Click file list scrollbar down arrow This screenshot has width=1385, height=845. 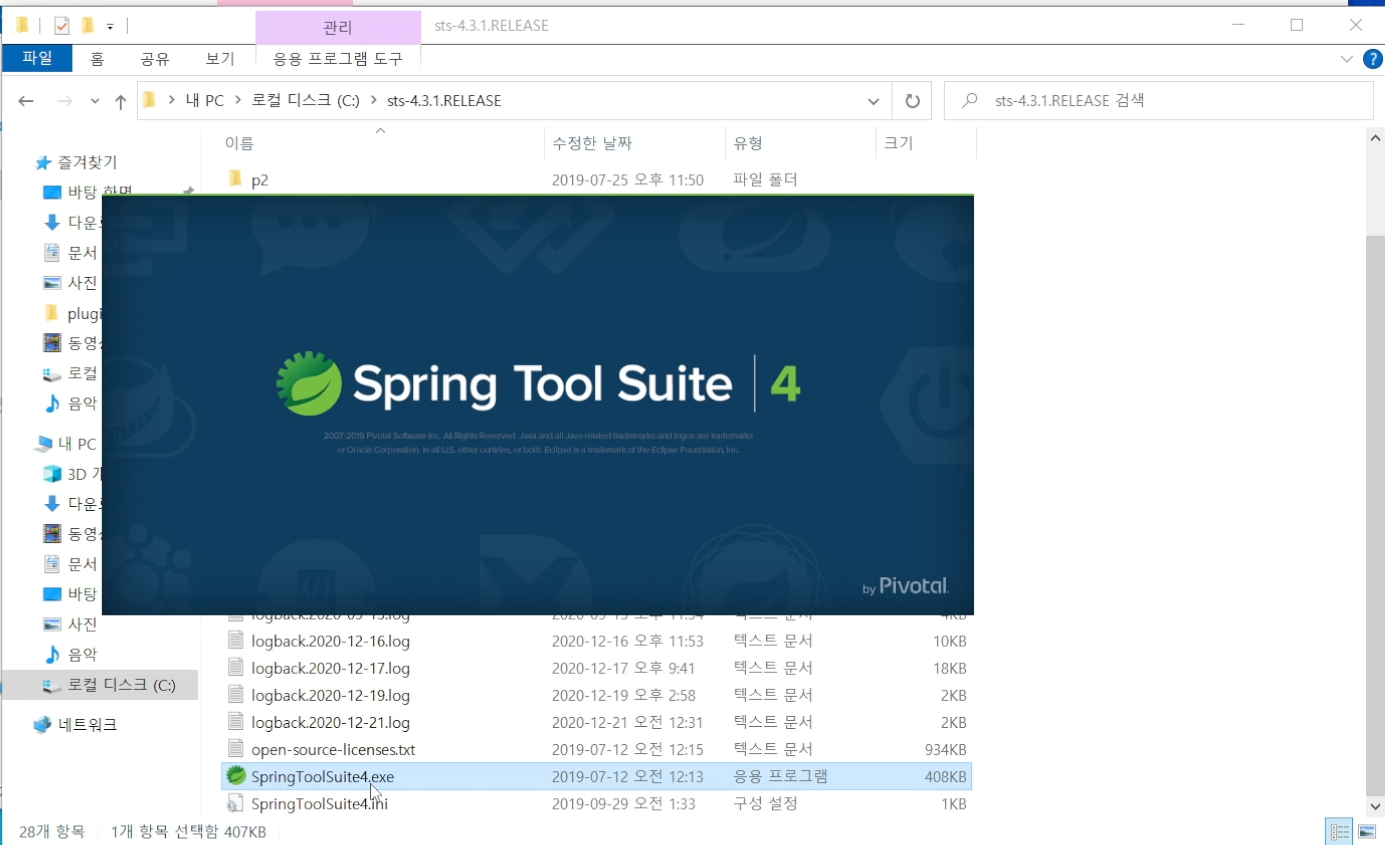coord(1375,806)
